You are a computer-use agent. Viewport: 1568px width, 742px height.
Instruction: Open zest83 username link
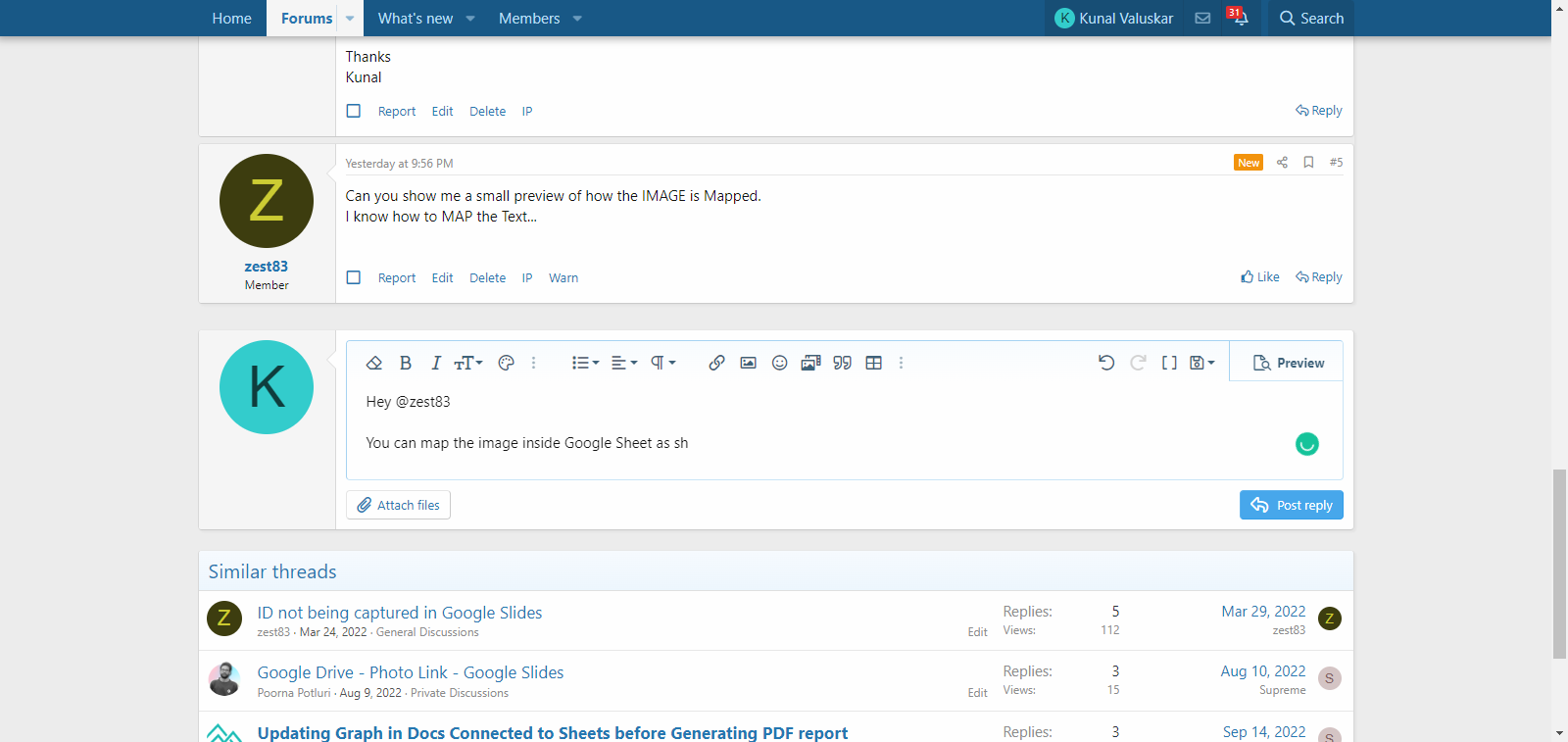[x=267, y=267]
